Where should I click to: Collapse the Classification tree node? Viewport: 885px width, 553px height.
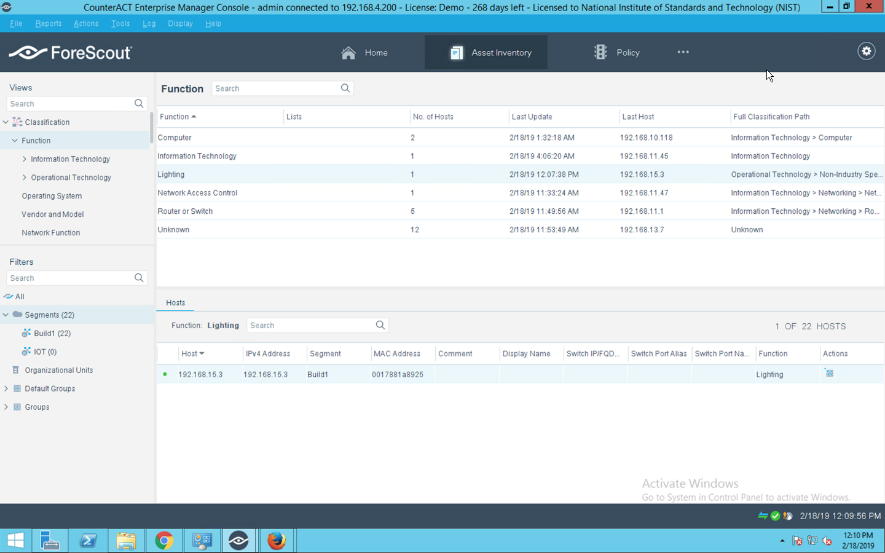pos(6,122)
